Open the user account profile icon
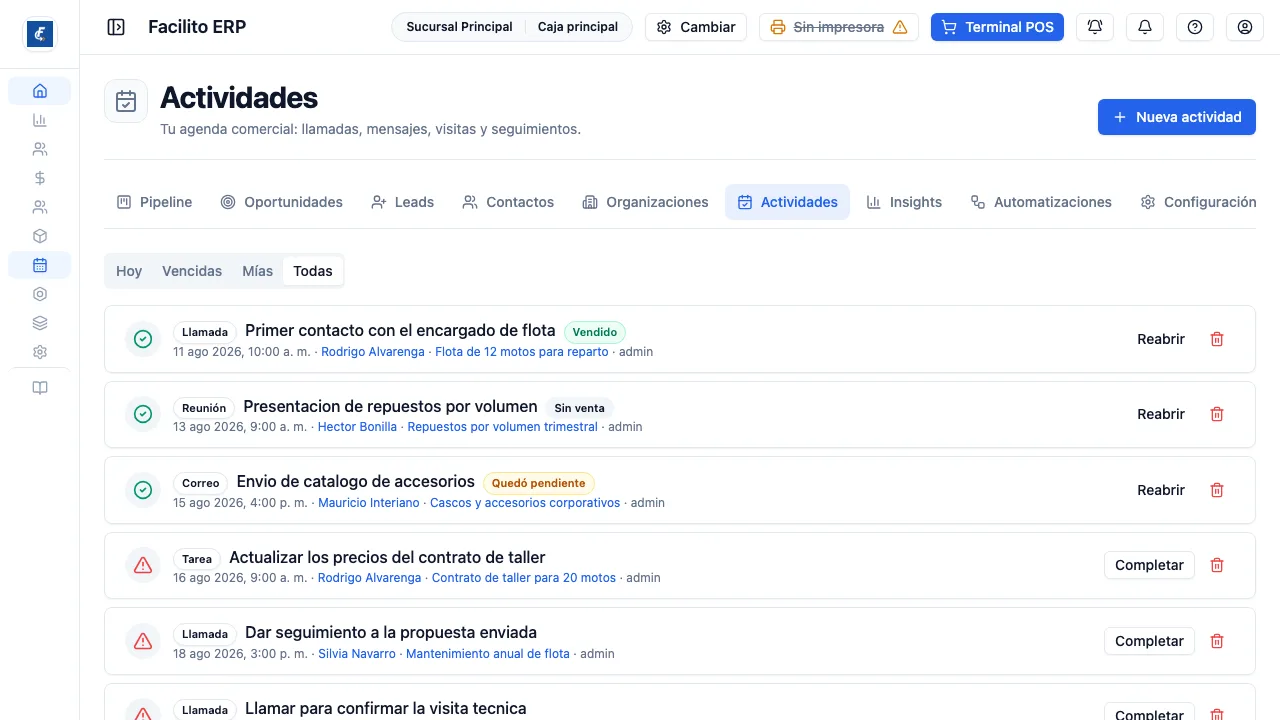 click(1245, 27)
